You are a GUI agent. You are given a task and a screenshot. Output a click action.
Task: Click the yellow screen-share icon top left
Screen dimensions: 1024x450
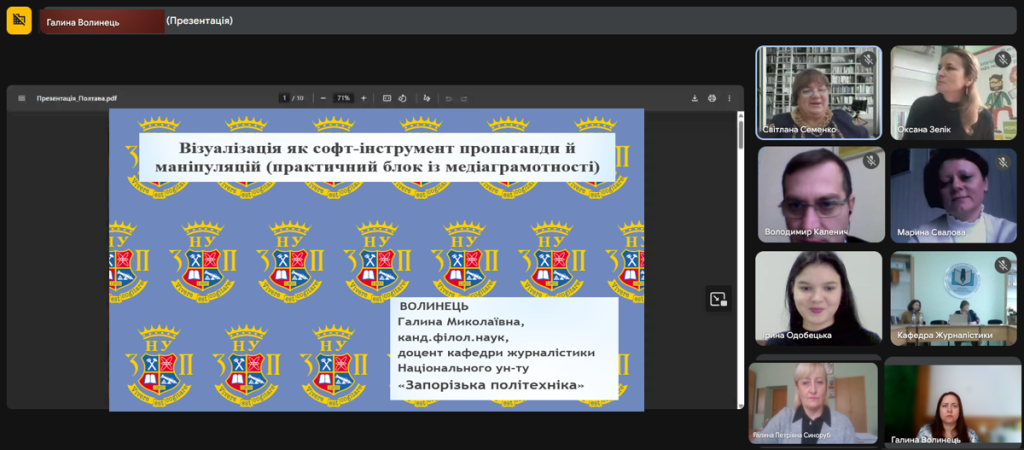click(19, 21)
